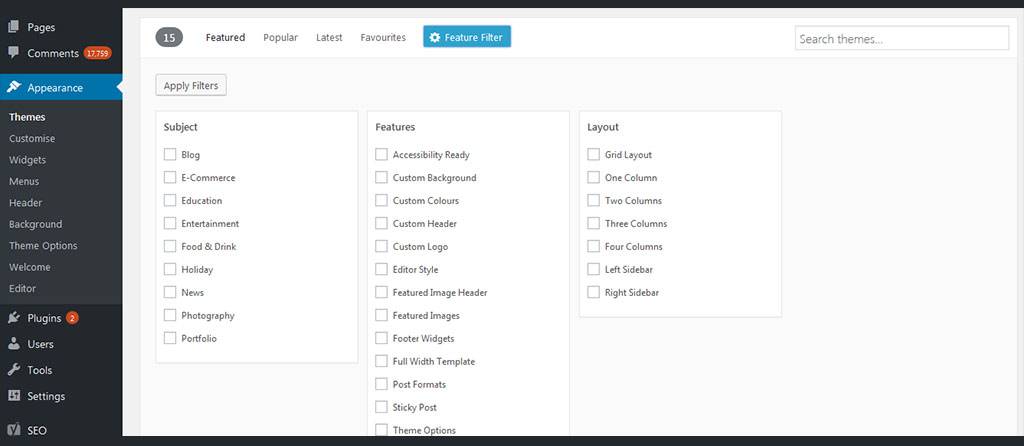The height and width of the screenshot is (446, 1024).
Task: Open the Appearance menu label
Action: (x=55, y=88)
